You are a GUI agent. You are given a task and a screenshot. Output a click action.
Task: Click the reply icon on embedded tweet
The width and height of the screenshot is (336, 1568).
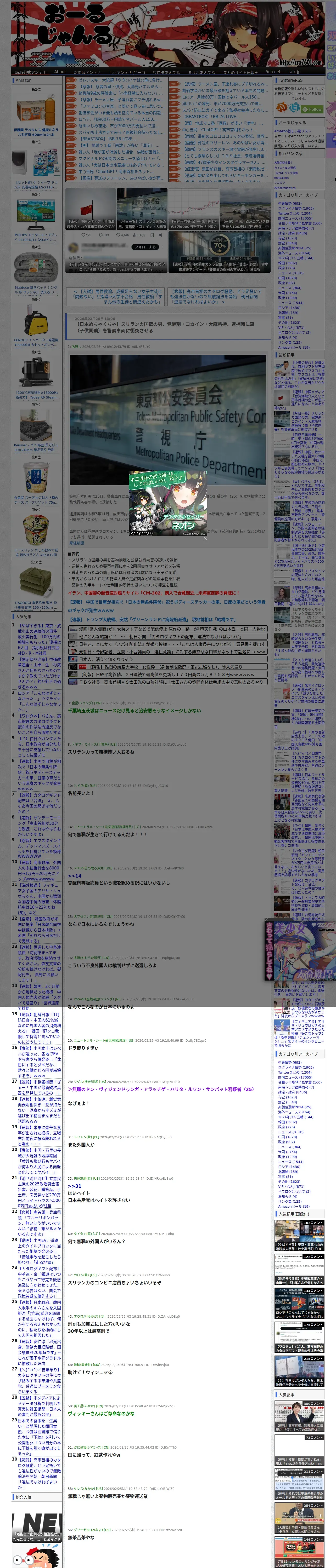pyautogui.click(x=83, y=234)
